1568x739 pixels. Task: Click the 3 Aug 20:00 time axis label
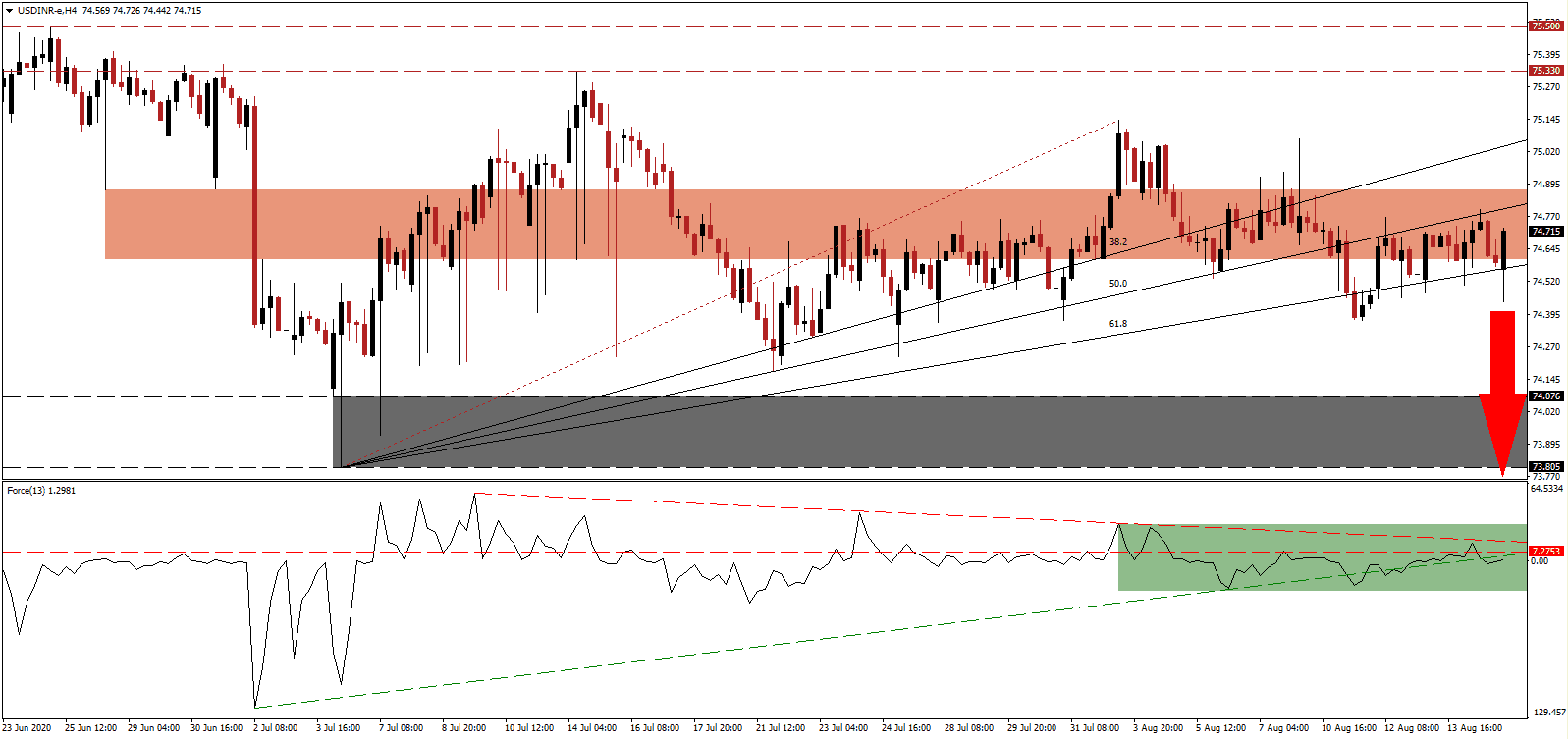pyautogui.click(x=1158, y=728)
